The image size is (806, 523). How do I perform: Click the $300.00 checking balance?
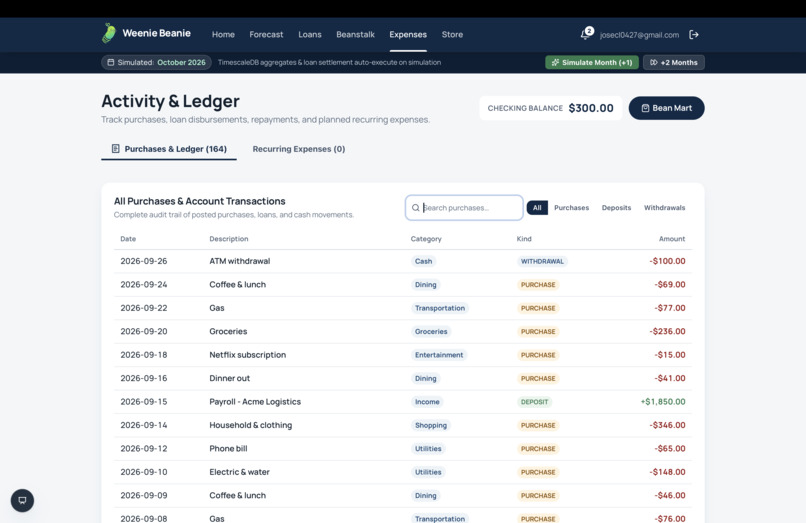(591, 108)
